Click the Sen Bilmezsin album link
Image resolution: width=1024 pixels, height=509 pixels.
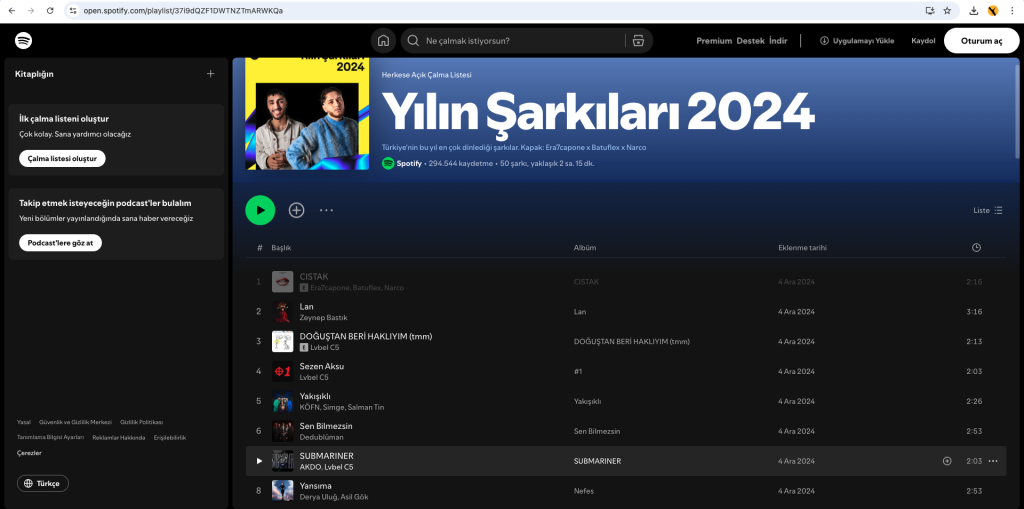click(x=597, y=431)
